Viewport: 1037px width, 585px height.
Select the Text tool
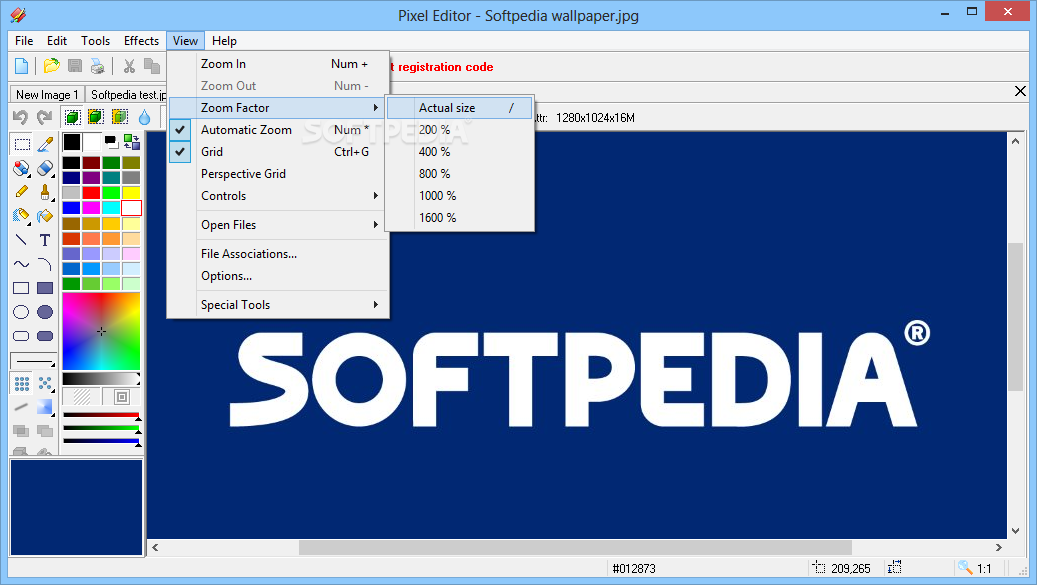[45, 240]
